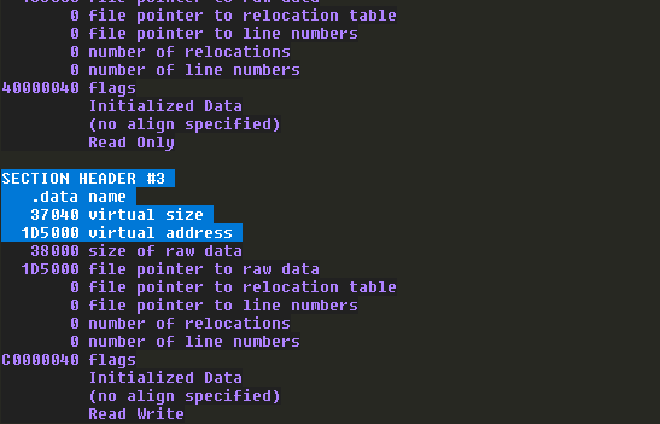Click "number of relocations" in the .data section

pos(189,323)
